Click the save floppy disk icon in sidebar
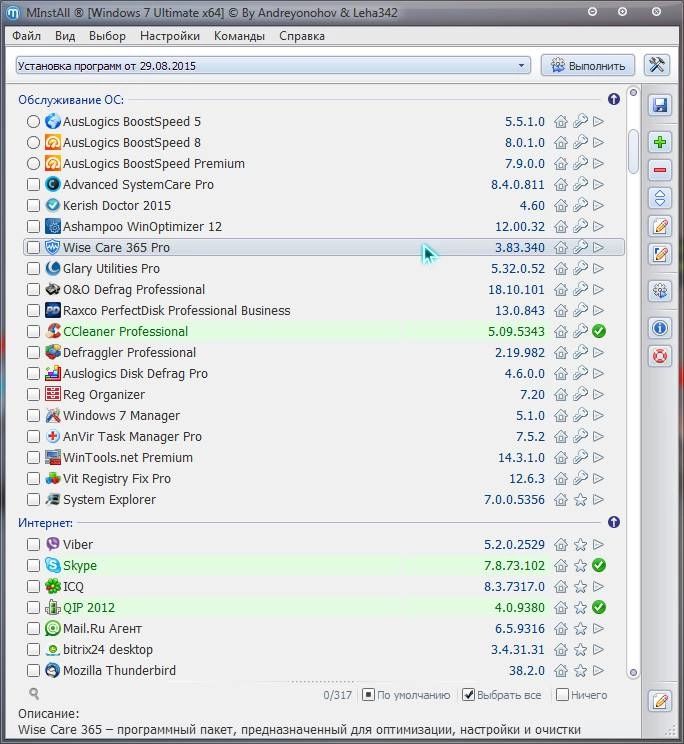The width and height of the screenshot is (684, 744). click(660, 105)
